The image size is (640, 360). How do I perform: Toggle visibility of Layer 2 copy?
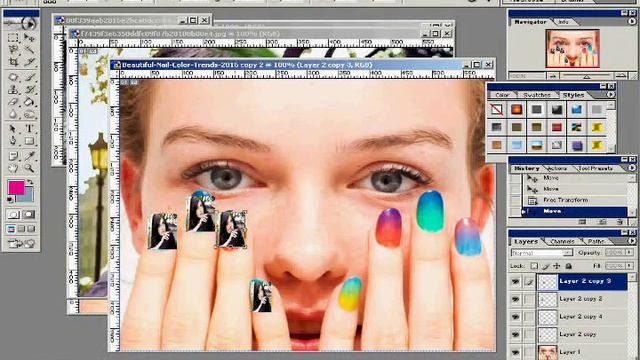[516, 334]
